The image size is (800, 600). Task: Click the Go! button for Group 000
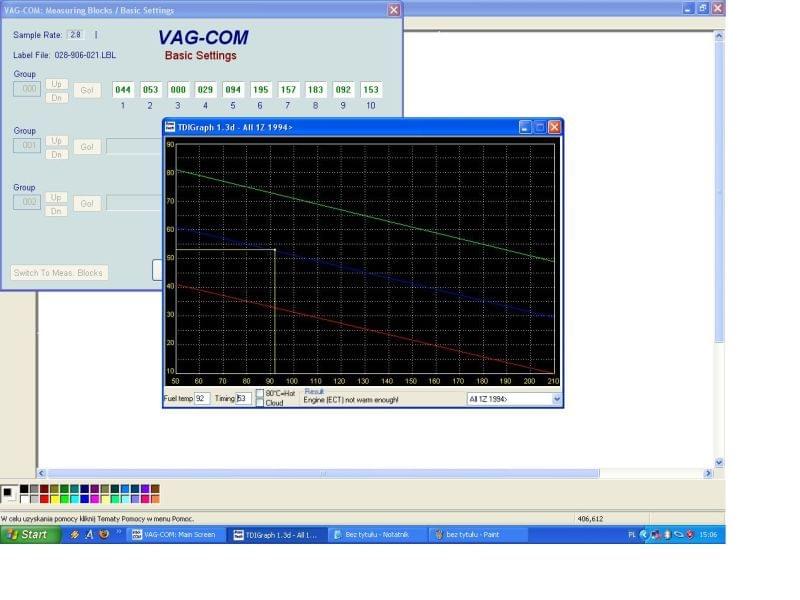(87, 90)
